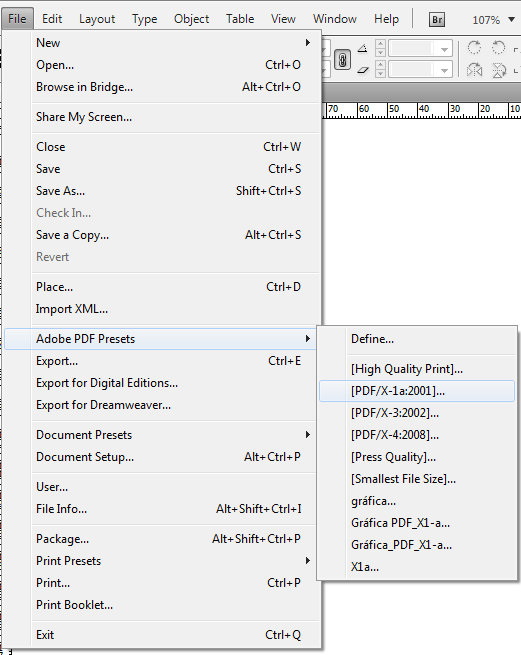Open the rotation angle field dropdown arrow
Viewport: 521px width, 655px height.
445,49
